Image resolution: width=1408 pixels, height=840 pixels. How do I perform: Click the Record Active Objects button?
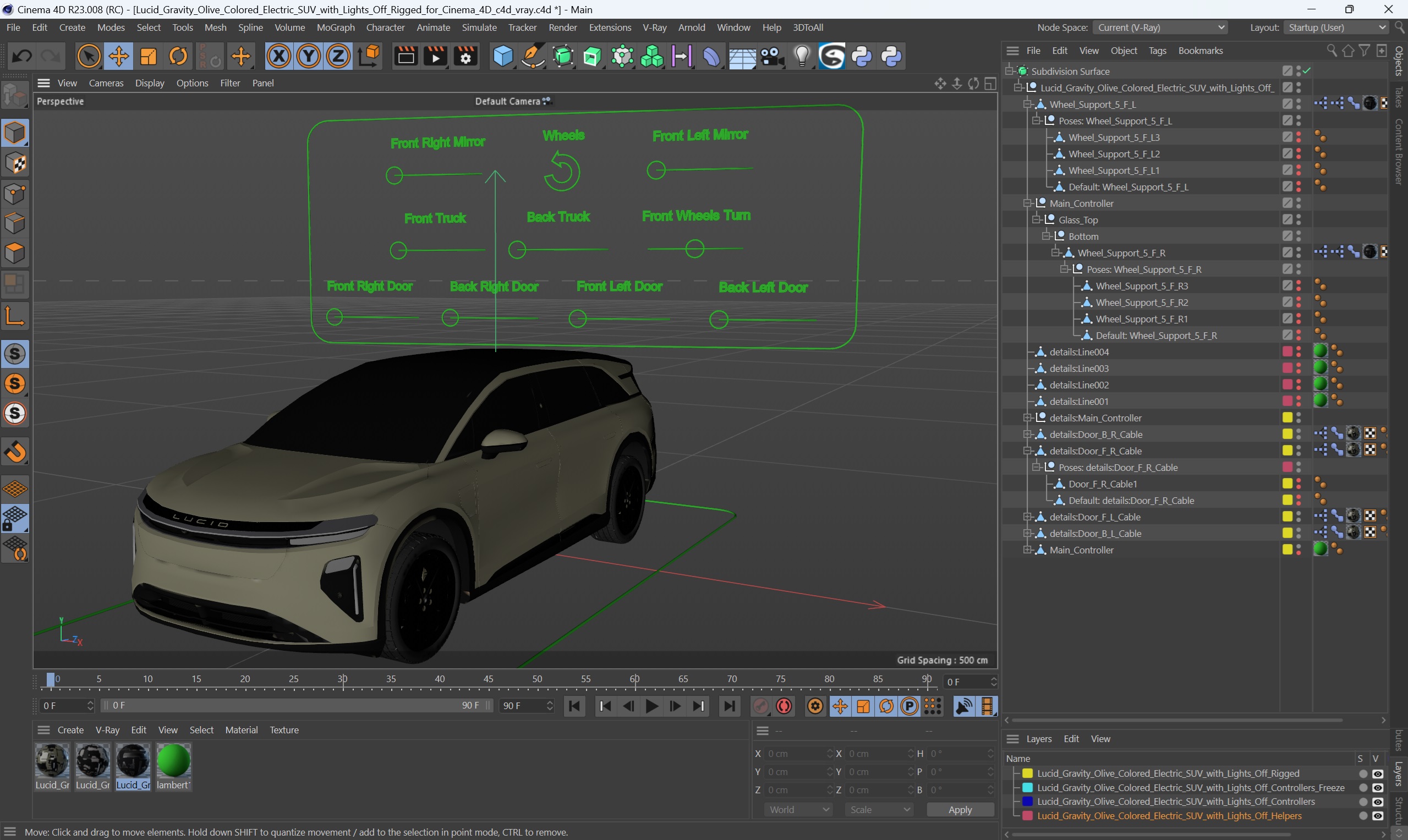coord(760,706)
